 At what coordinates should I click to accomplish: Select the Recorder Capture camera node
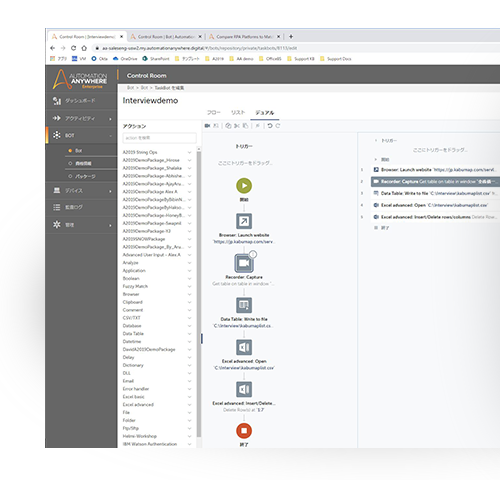click(x=244, y=263)
